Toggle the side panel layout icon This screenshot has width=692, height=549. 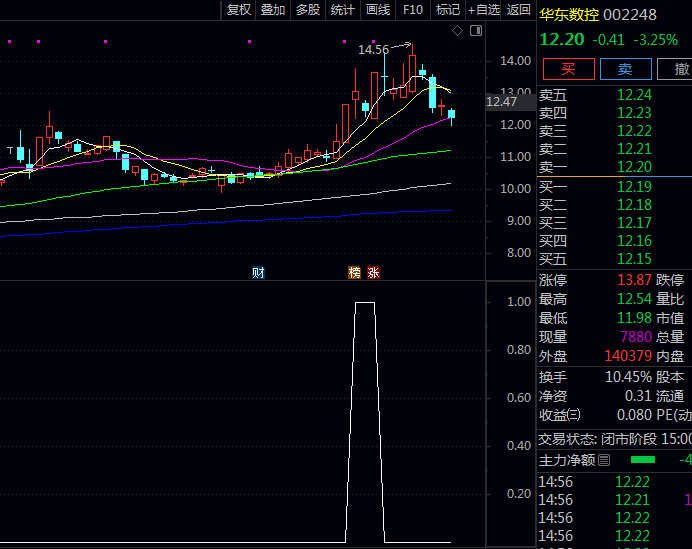click(474, 31)
